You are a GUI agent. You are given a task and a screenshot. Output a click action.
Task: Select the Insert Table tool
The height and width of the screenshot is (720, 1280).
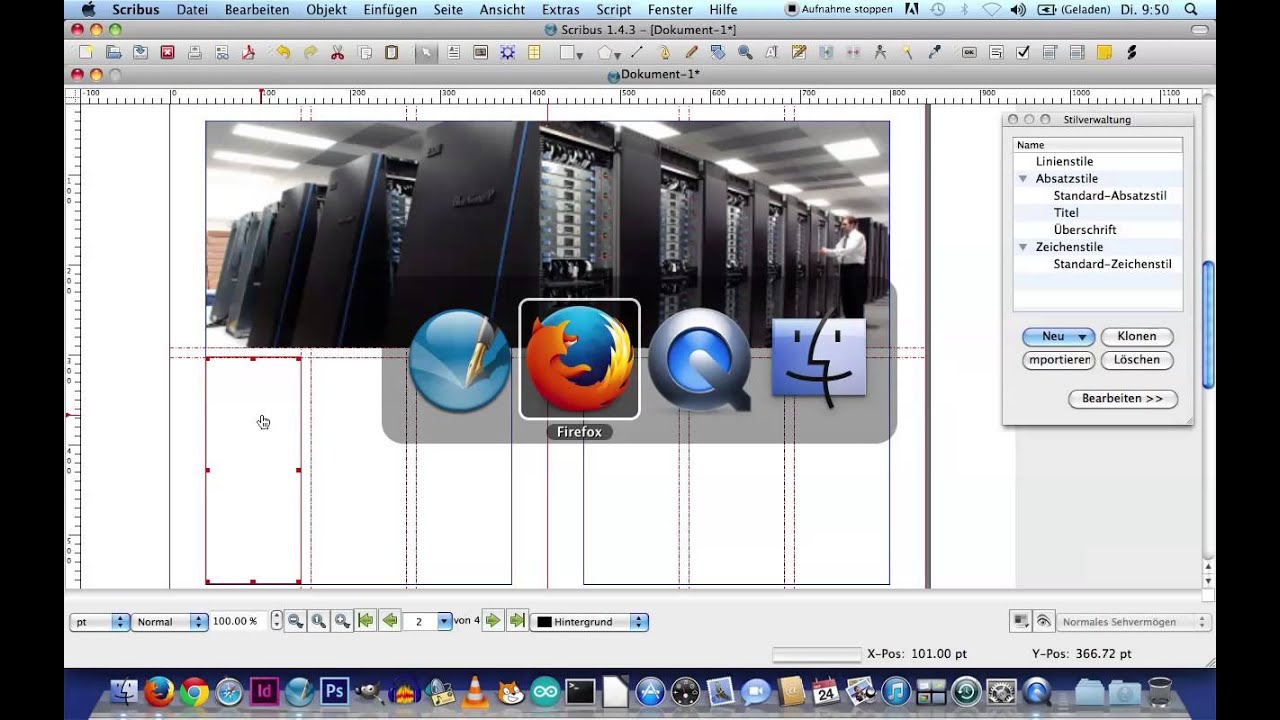tap(534, 52)
